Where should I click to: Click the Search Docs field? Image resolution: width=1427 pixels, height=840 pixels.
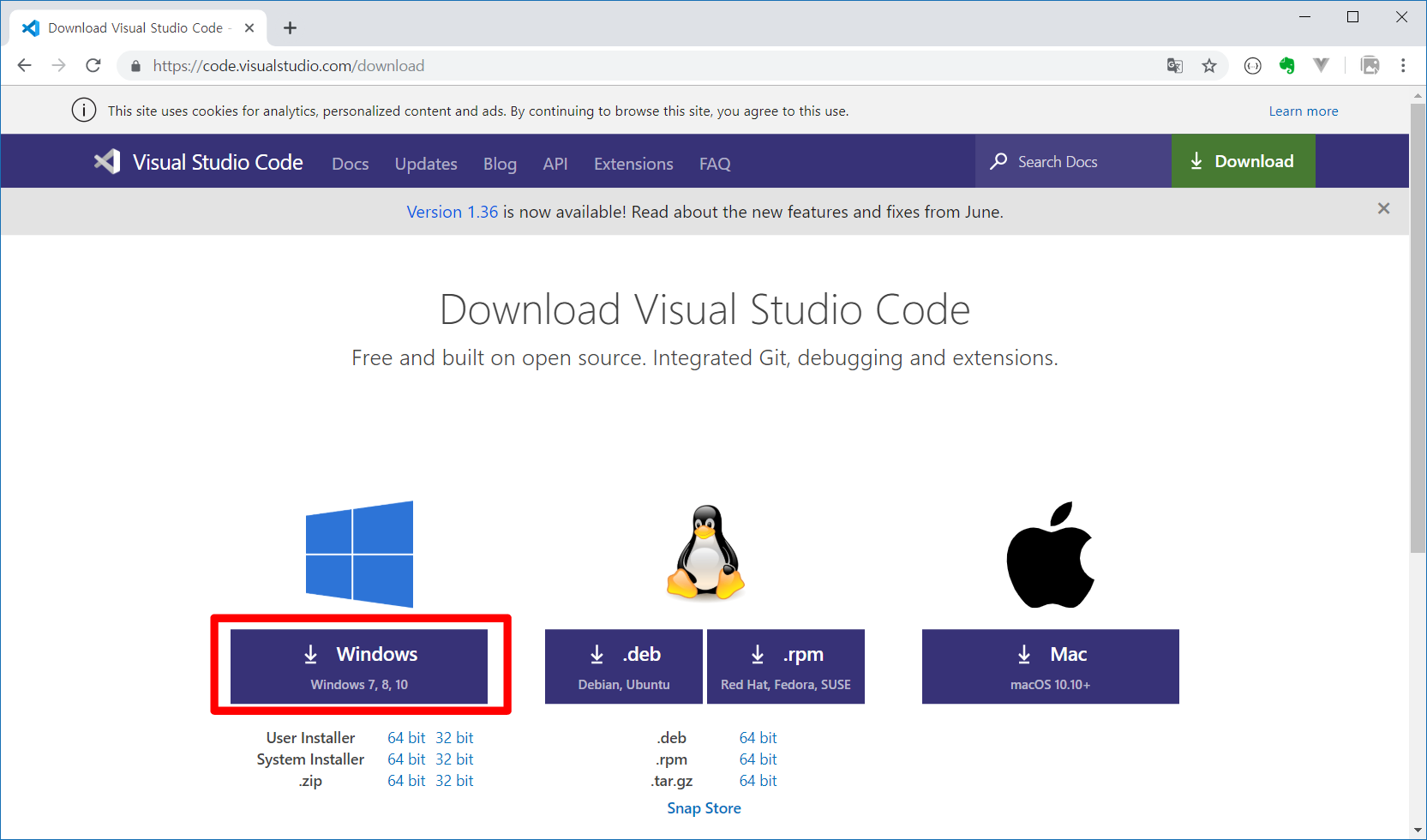[x=1073, y=161]
